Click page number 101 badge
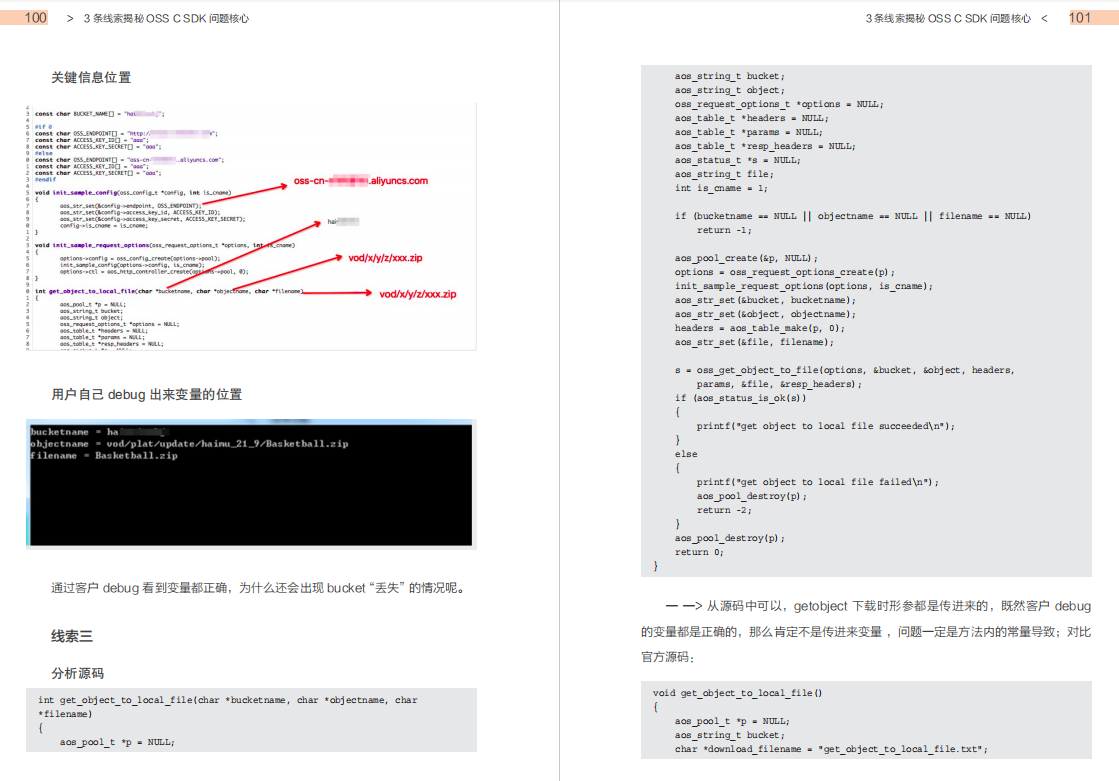Screen dimensions: 1119x781 [1080, 17]
